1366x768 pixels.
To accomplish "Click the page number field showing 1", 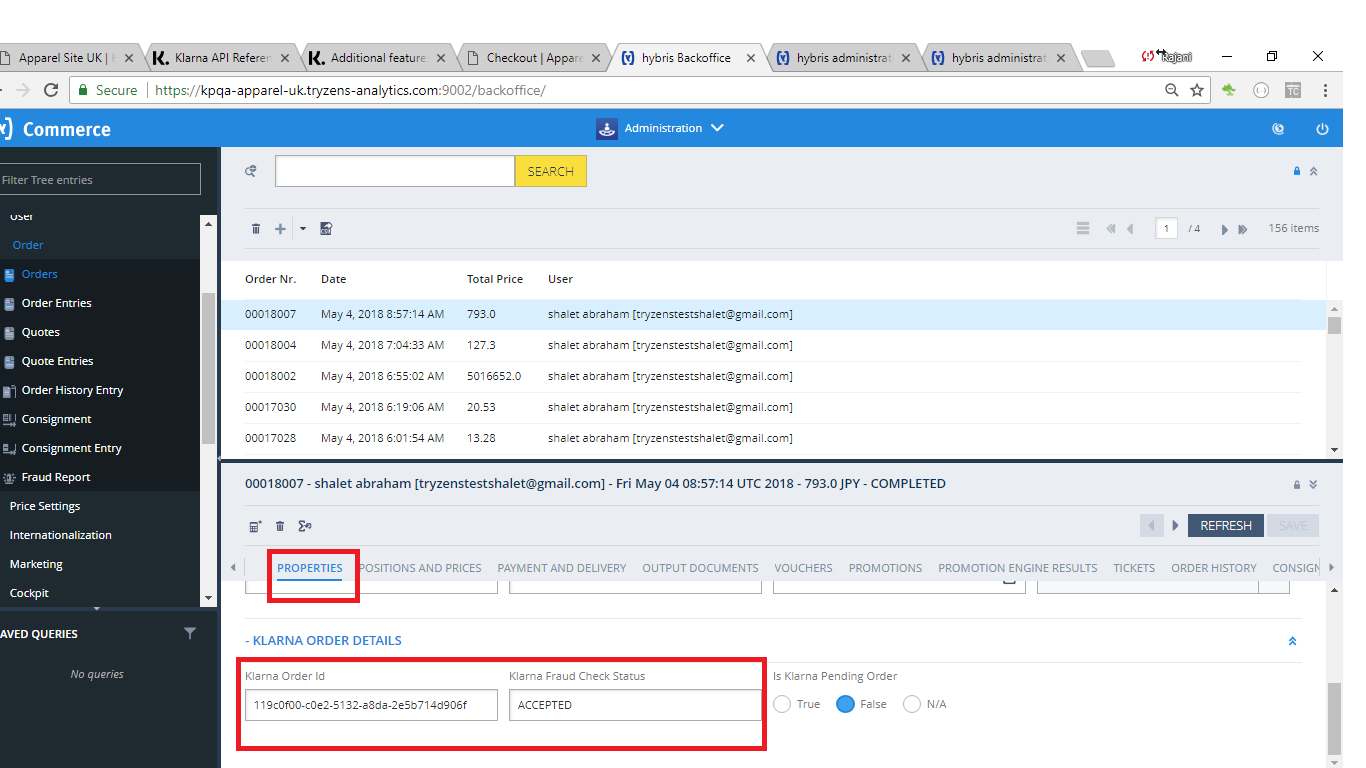I will click(x=1166, y=229).
